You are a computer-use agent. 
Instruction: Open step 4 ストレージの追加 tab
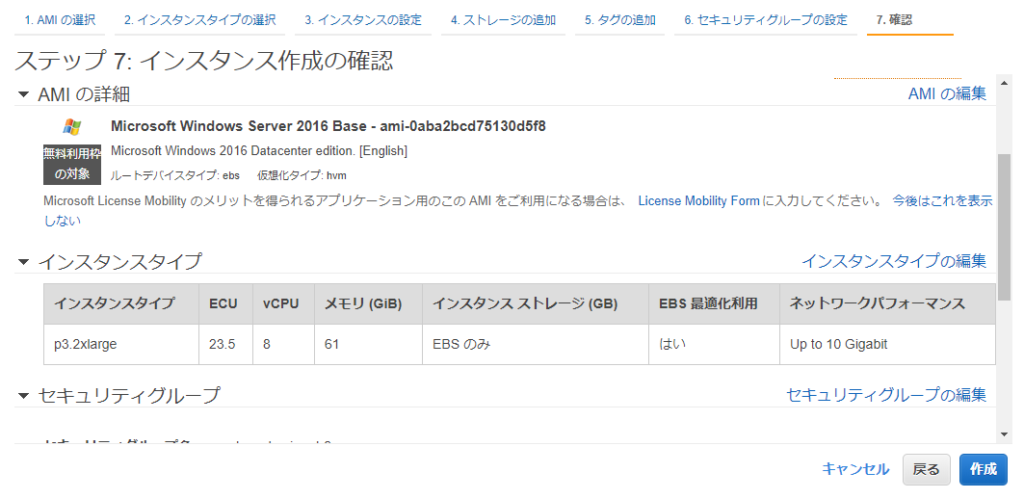[x=503, y=20]
